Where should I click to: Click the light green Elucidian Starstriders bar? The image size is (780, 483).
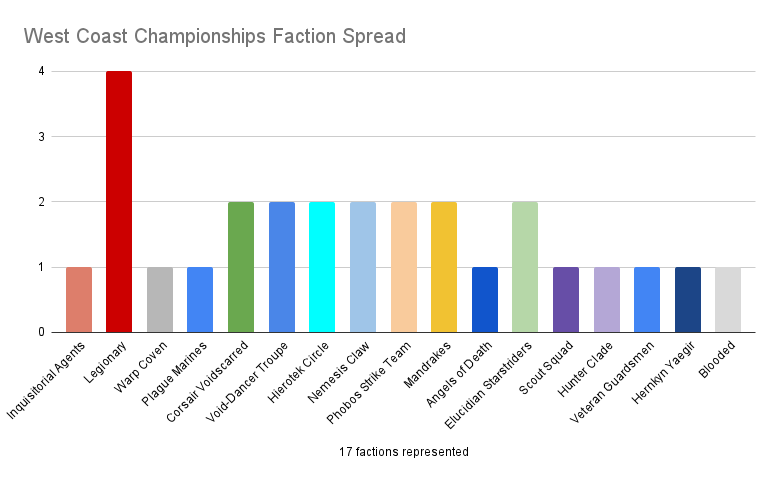525,266
